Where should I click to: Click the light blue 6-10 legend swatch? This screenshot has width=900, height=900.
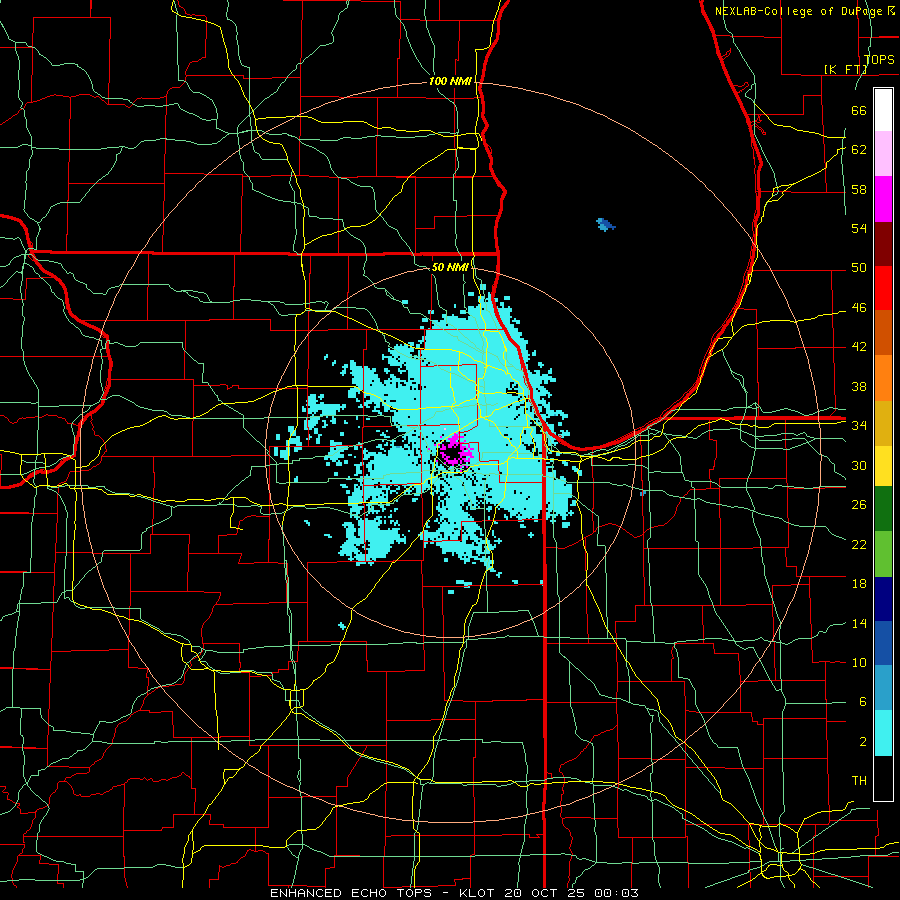tap(883, 688)
